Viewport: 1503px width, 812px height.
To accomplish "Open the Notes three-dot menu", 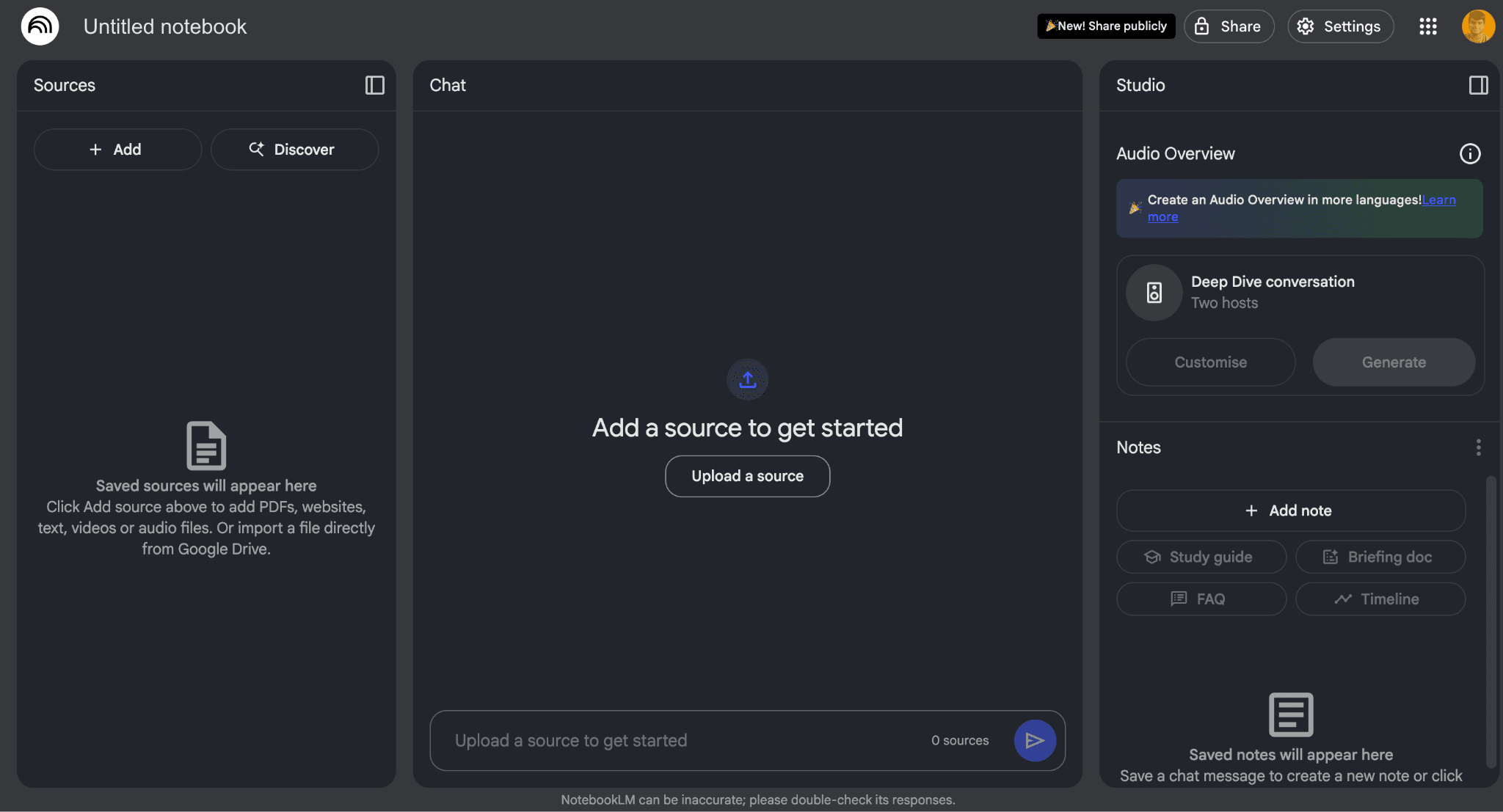I will click(x=1478, y=447).
